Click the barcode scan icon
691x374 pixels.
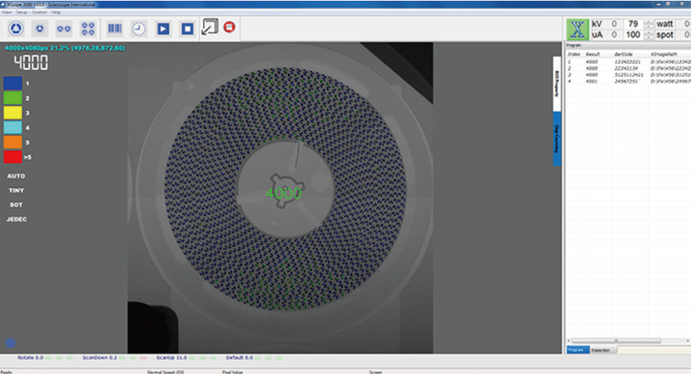pos(115,28)
